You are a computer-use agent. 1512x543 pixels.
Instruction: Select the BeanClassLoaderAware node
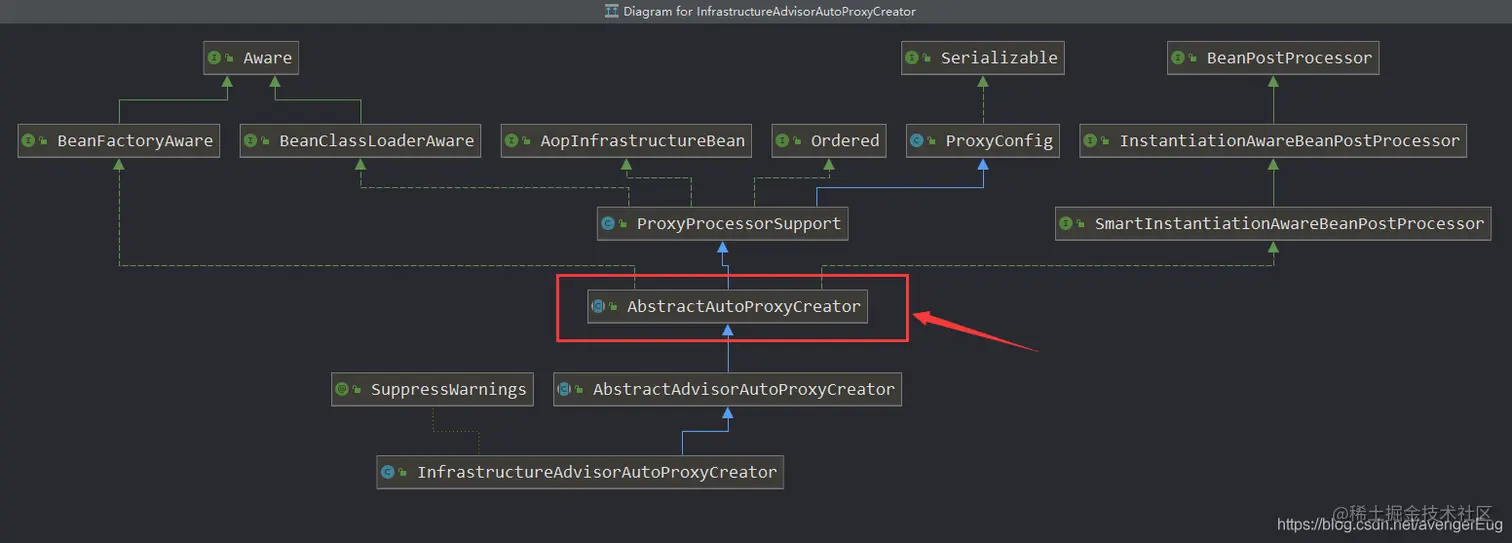(361, 141)
